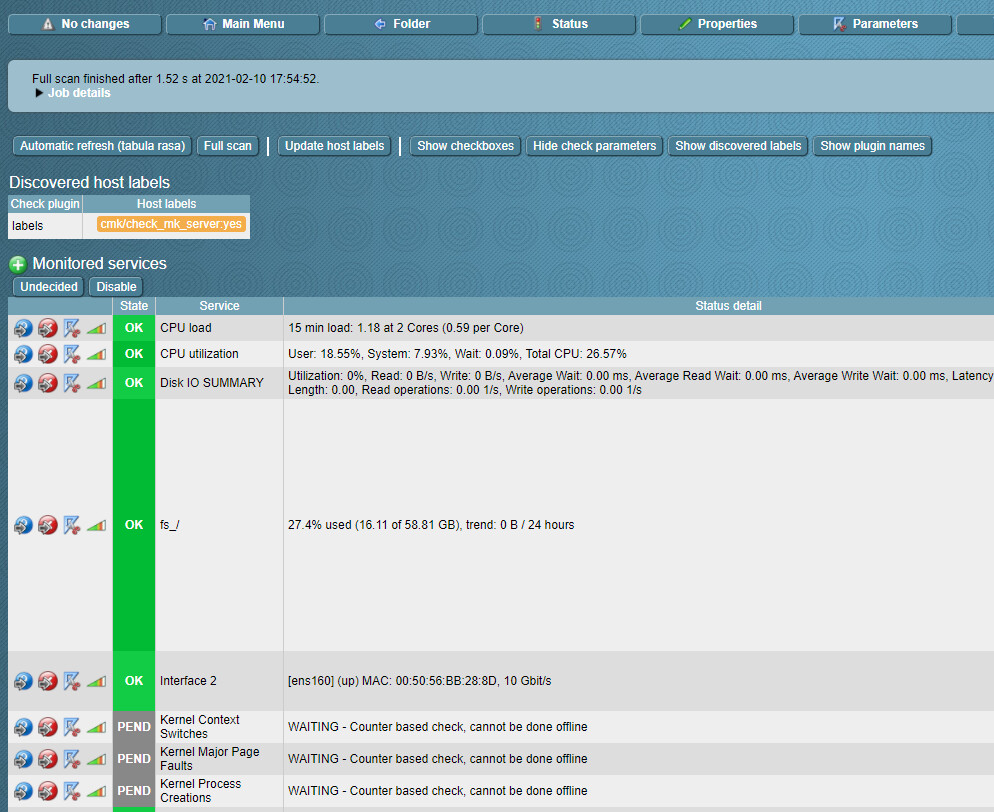View metrics graph for fs_/ service
This screenshot has width=994, height=812.
tap(95, 524)
